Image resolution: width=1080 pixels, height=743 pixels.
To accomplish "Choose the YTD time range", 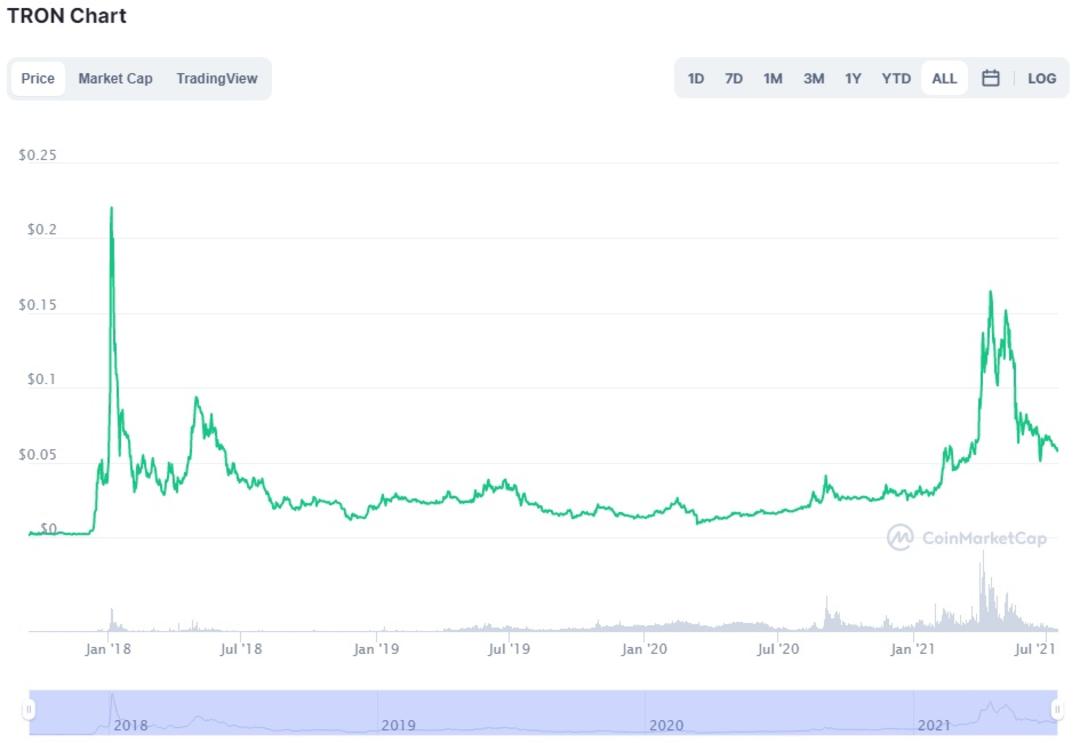I will pyautogui.click(x=896, y=79).
